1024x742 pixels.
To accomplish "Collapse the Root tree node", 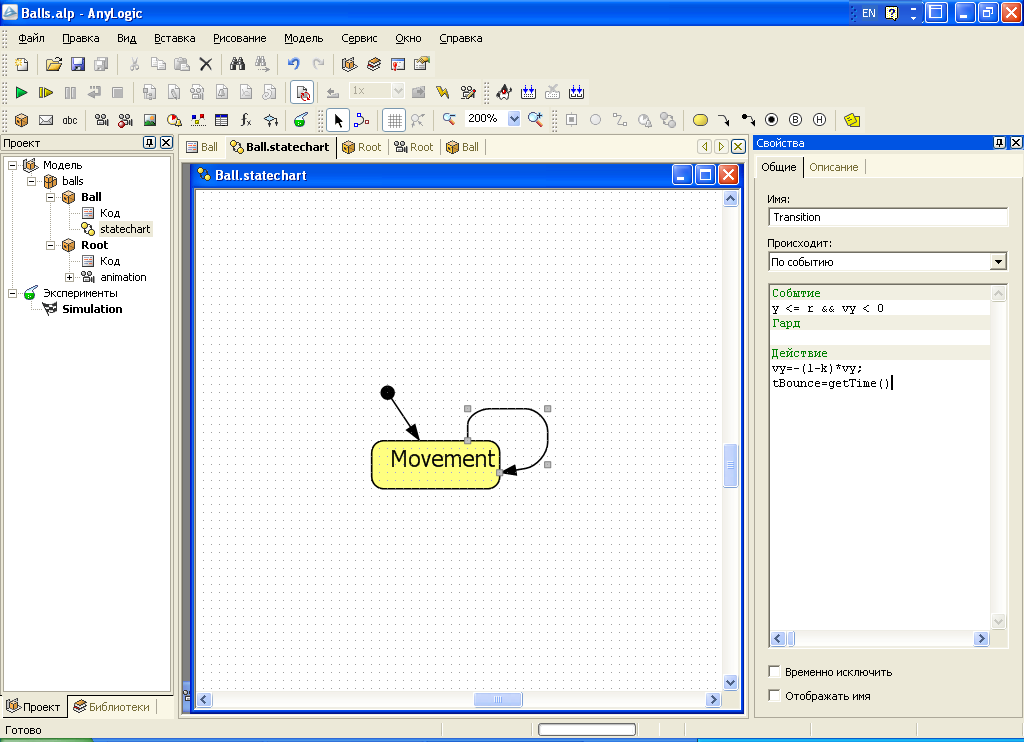I will click(50, 246).
